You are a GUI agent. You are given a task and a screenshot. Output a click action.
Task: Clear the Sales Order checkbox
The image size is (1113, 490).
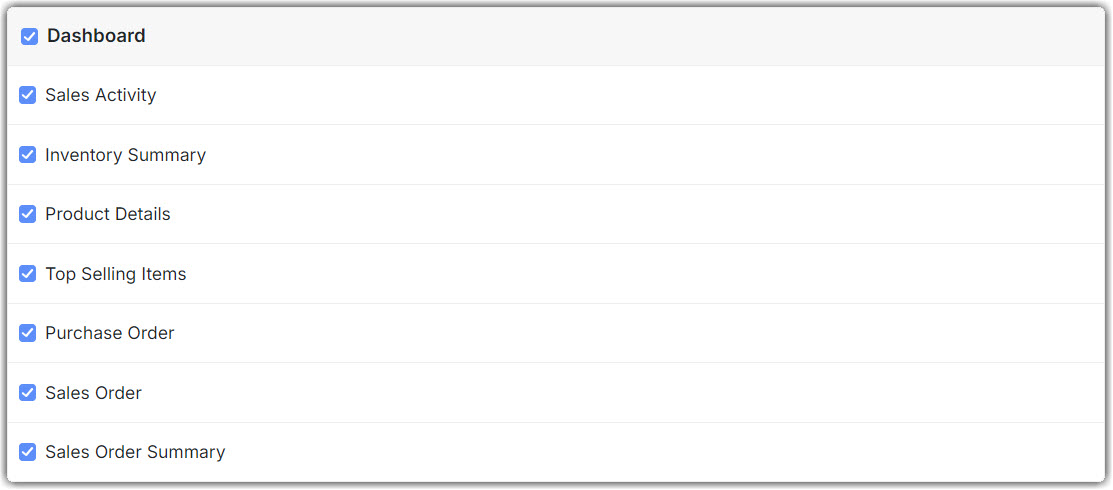(x=28, y=393)
